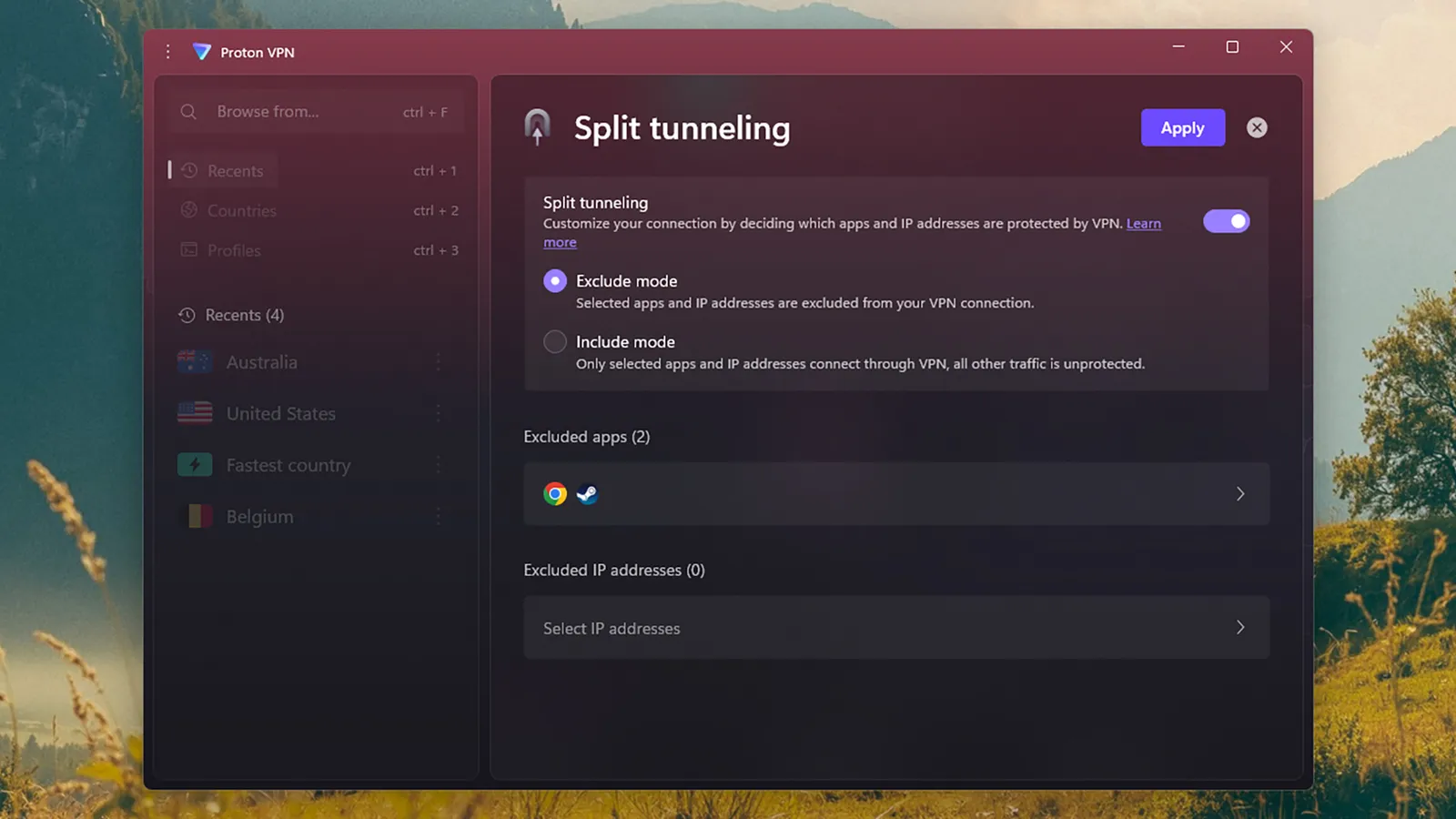This screenshot has height=819, width=1456.
Task: Click the Profiles window icon
Action: click(x=189, y=249)
